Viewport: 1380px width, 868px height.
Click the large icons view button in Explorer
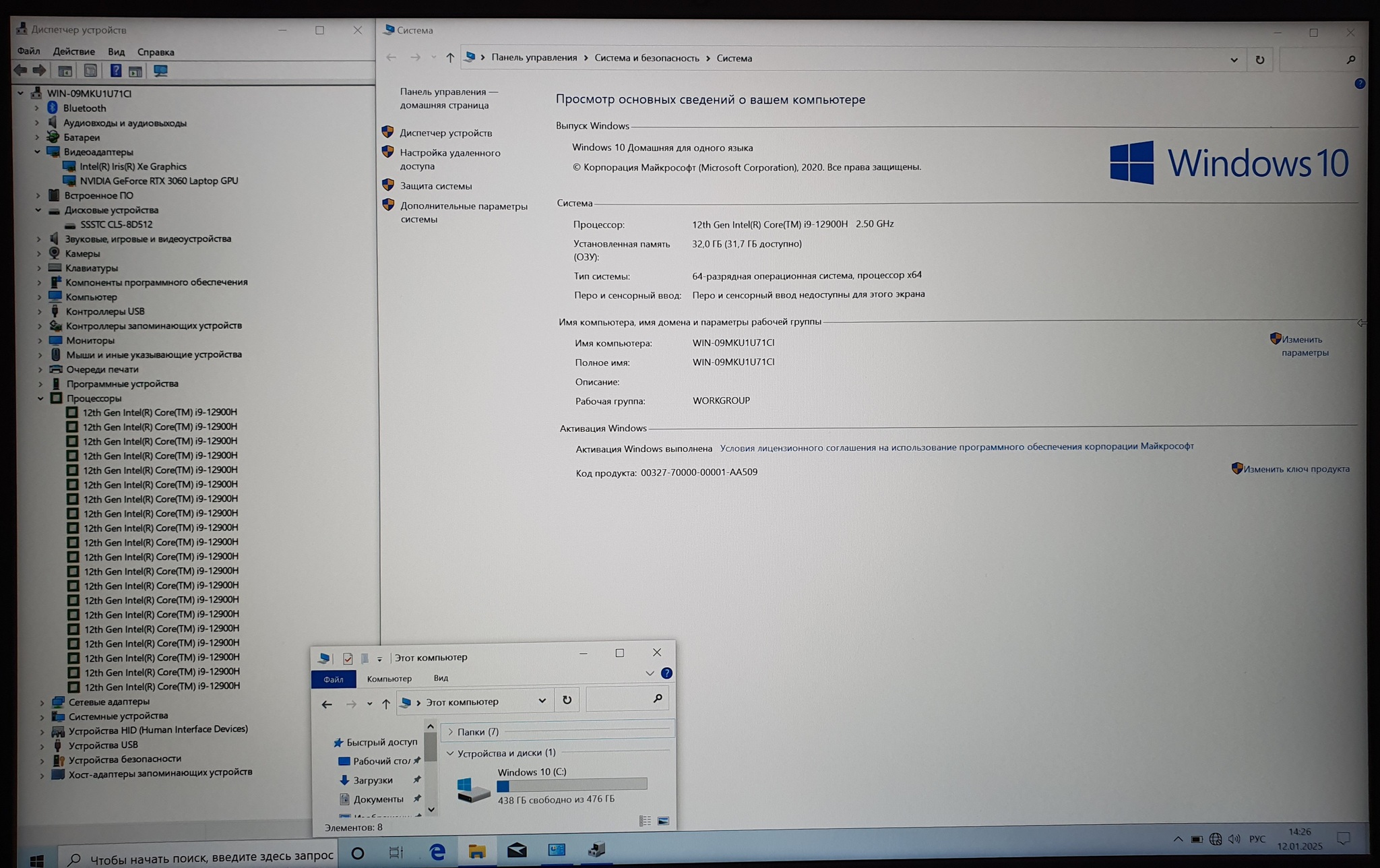[x=663, y=821]
